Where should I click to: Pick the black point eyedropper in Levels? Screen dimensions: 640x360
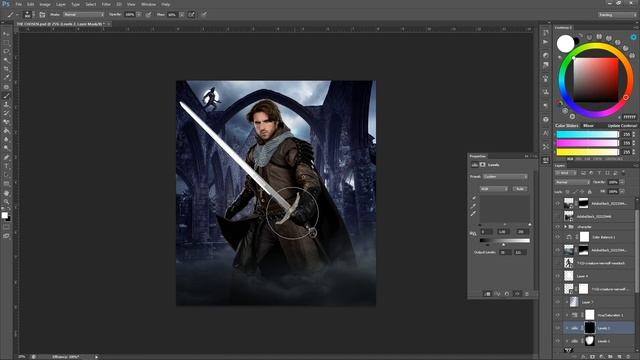click(473, 198)
